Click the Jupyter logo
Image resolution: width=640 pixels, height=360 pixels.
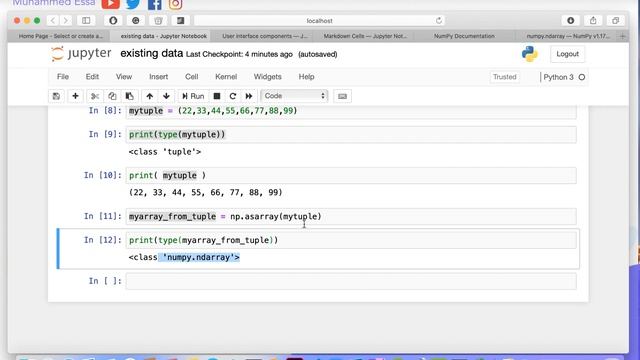coord(81,53)
